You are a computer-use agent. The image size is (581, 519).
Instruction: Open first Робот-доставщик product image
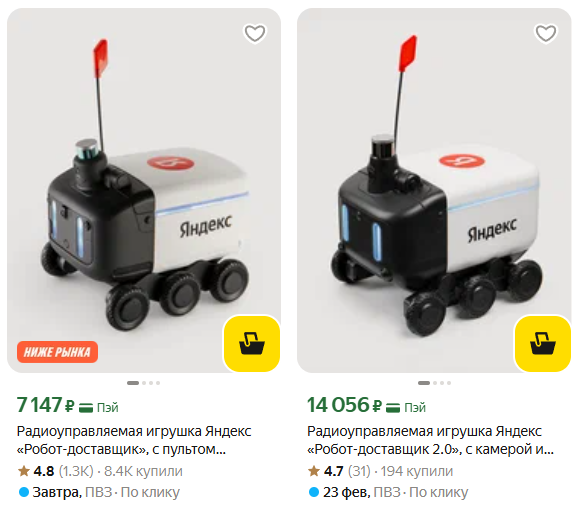pyautogui.click(x=144, y=190)
